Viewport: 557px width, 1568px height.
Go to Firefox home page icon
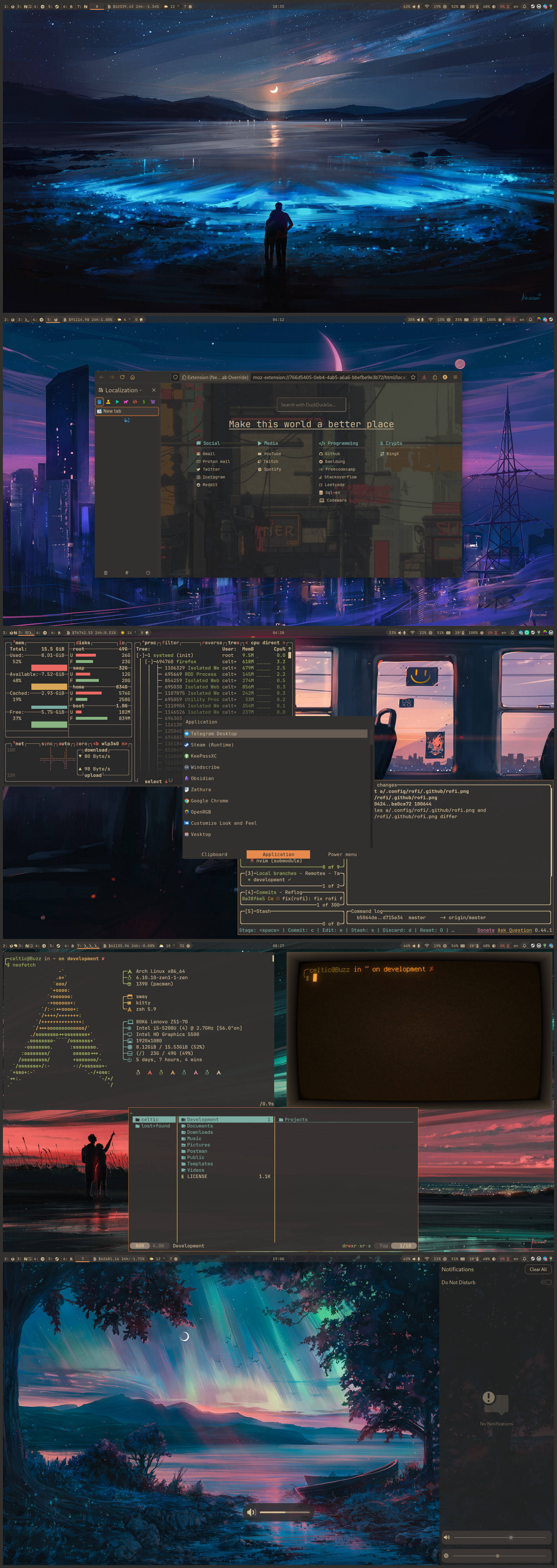point(132,377)
